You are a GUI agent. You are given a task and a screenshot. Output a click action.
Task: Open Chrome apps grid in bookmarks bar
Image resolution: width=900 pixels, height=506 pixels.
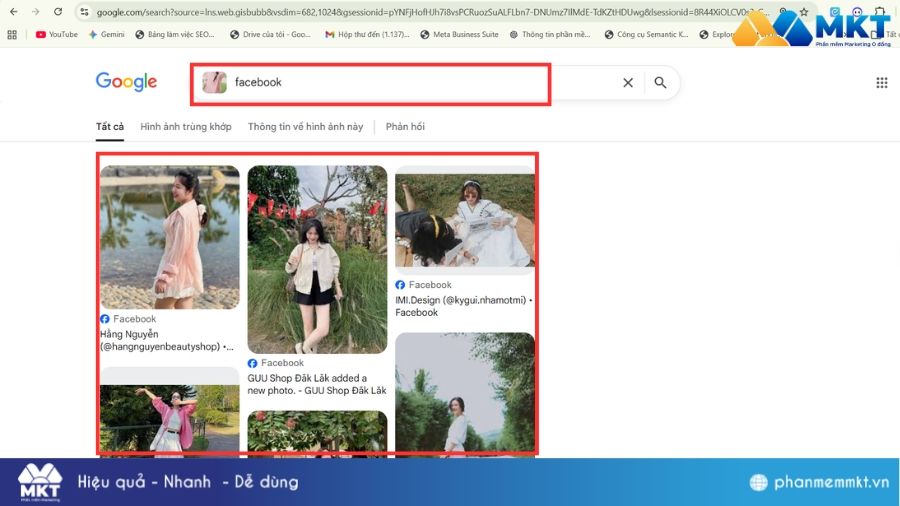[x=12, y=34]
